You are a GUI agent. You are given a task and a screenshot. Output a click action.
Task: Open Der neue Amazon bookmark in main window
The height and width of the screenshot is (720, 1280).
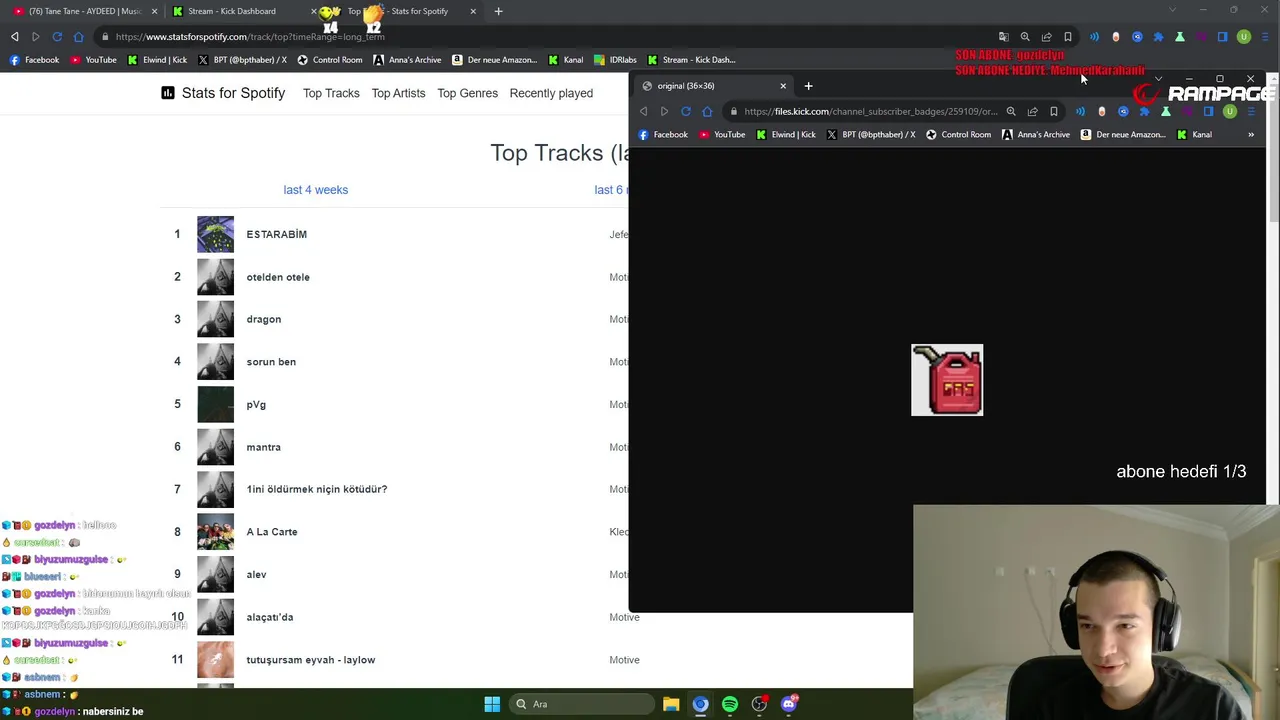495,60
